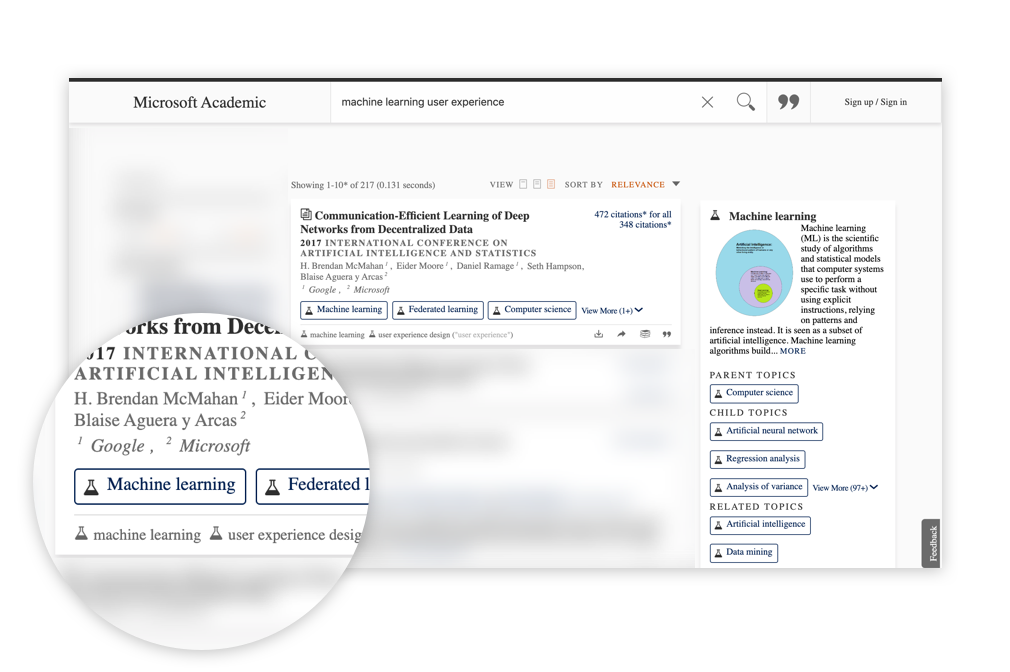Click the flask icon in the Artificial intelligence tag
This screenshot has width=1010, height=672.
[718, 526]
